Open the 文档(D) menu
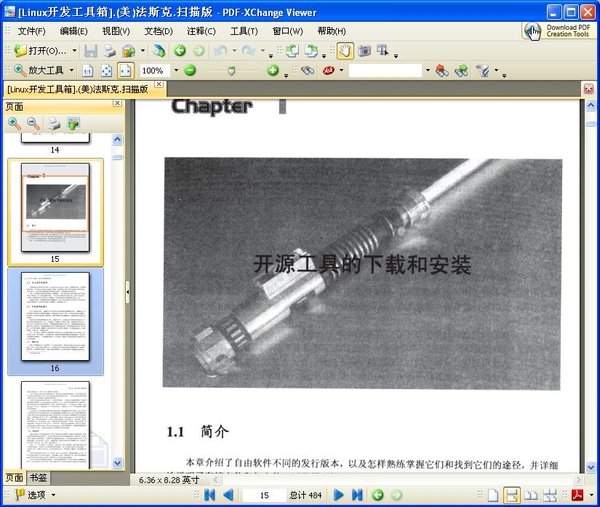Screen dimensions: 600x507 (158, 31)
